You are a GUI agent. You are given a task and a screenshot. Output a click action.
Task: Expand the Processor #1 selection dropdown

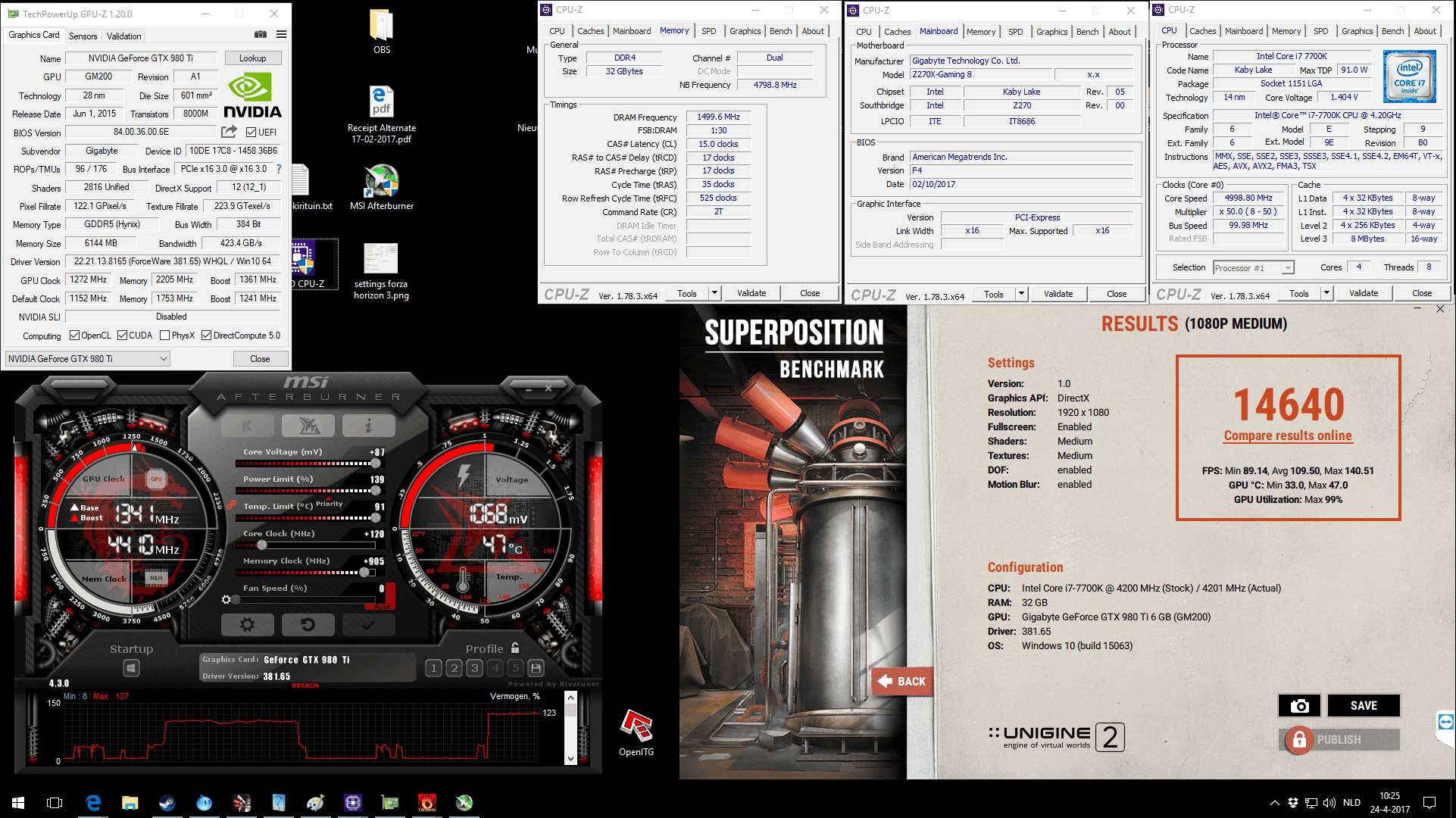point(1287,267)
